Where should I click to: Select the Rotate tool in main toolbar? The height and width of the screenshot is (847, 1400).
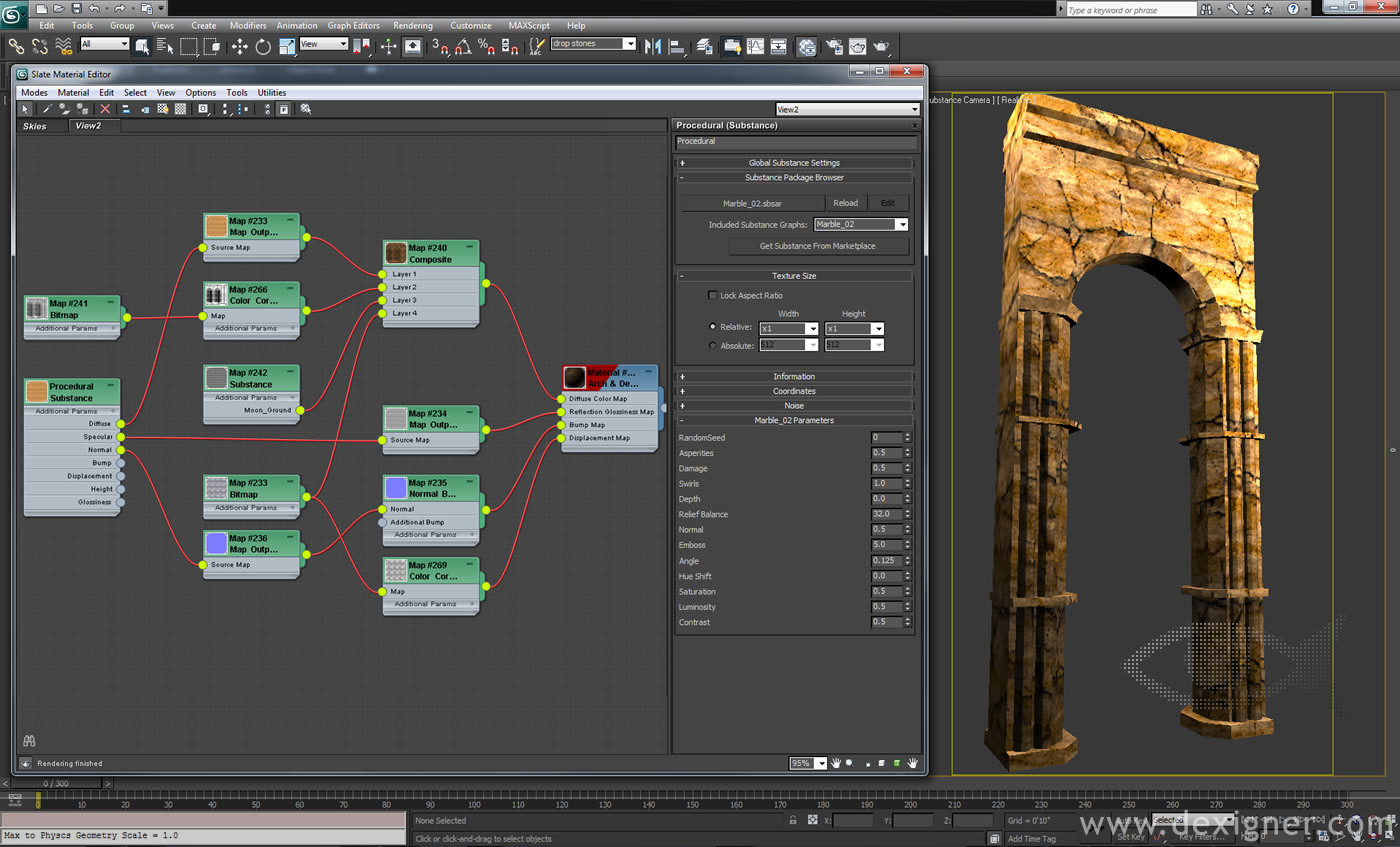(x=263, y=46)
